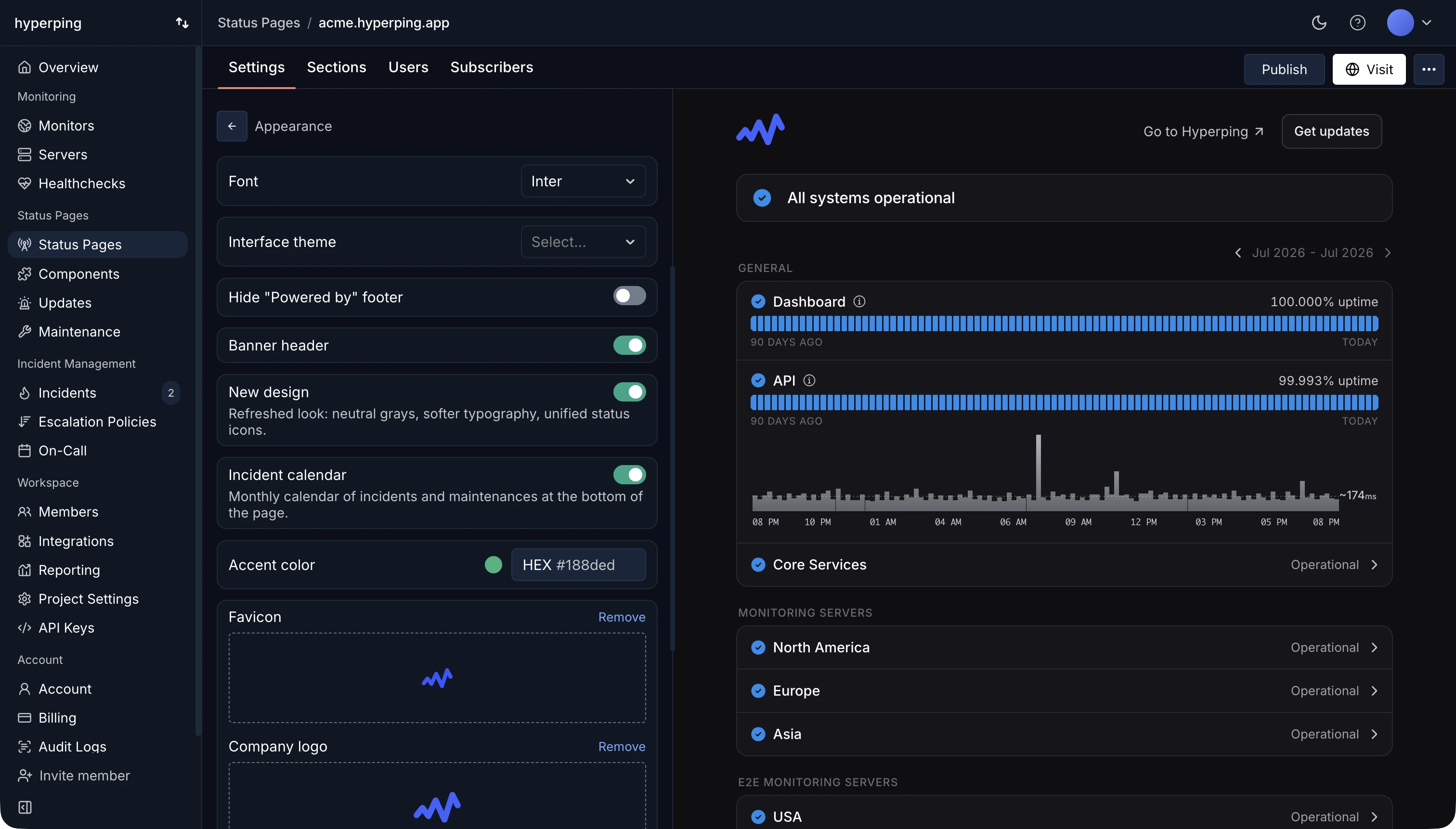Click the Incidents count badge 2
The height and width of the screenshot is (829, 1456).
[x=171, y=393]
